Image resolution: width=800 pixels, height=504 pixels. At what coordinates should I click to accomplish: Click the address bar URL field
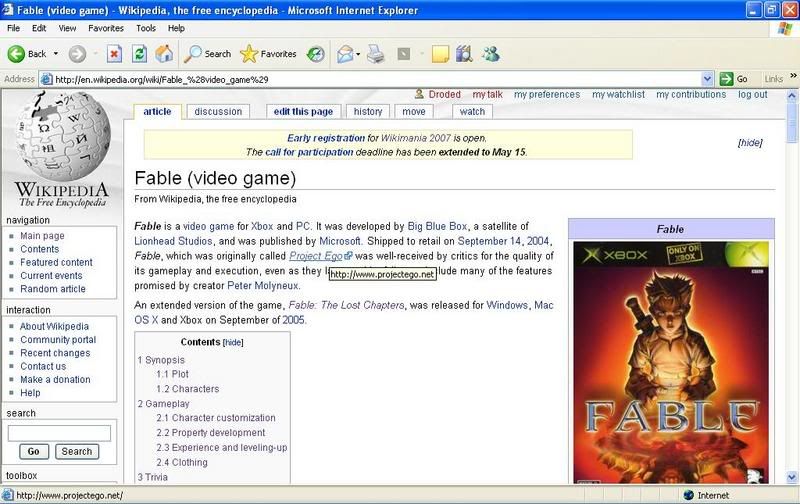[378, 79]
